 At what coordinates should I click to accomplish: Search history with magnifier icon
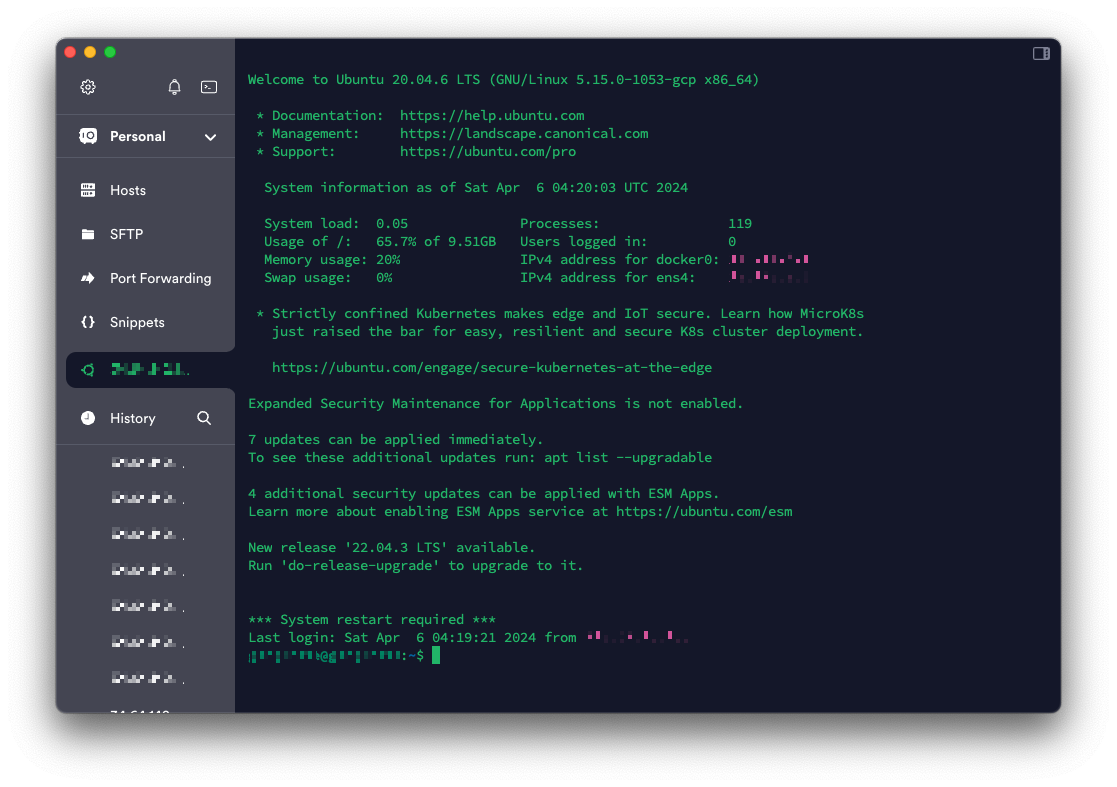[204, 418]
